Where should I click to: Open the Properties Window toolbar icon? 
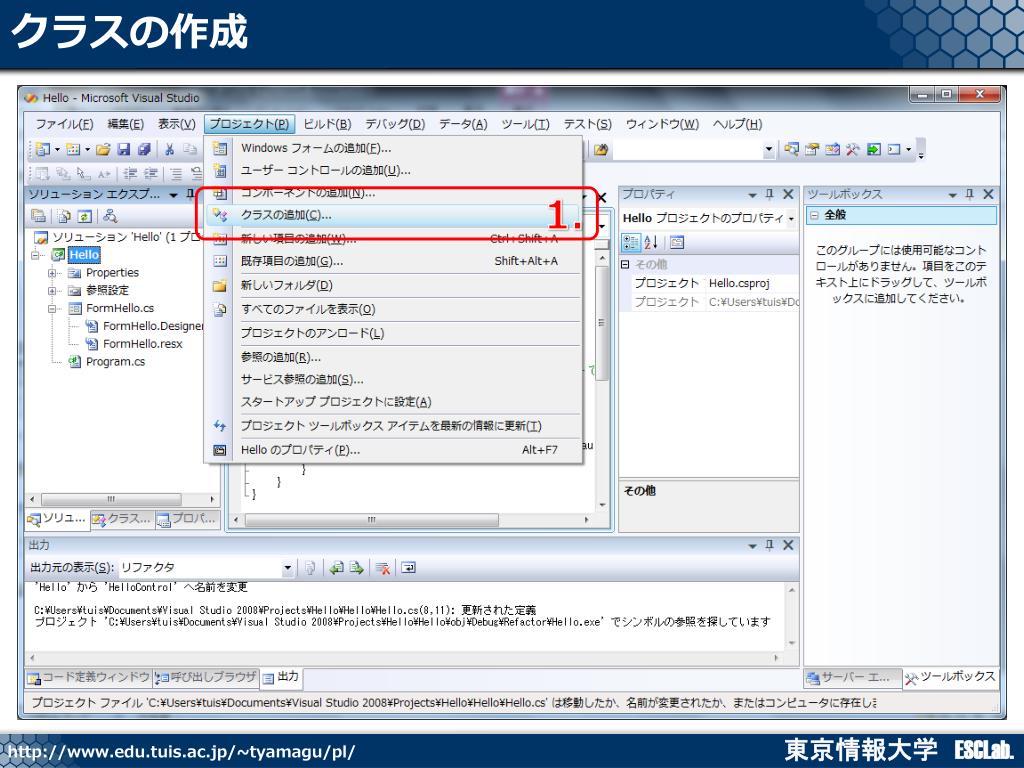[x=812, y=150]
